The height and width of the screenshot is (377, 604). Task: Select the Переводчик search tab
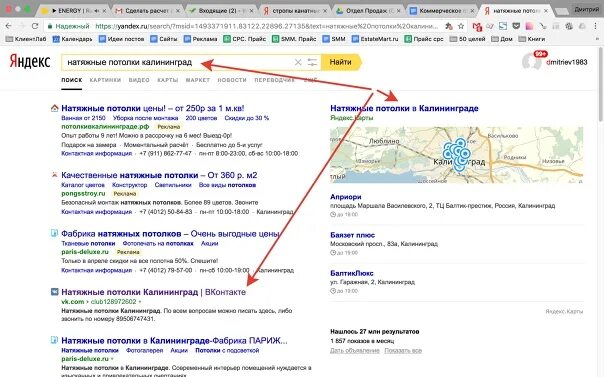click(x=274, y=80)
